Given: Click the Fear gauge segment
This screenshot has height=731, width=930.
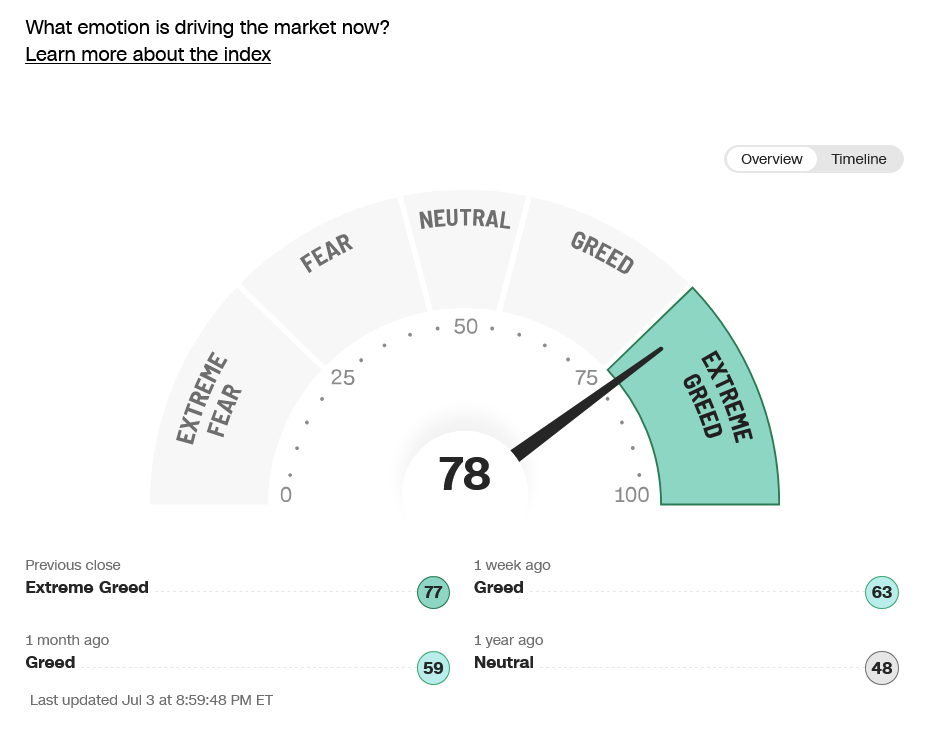Looking at the screenshot, I should 334,268.
